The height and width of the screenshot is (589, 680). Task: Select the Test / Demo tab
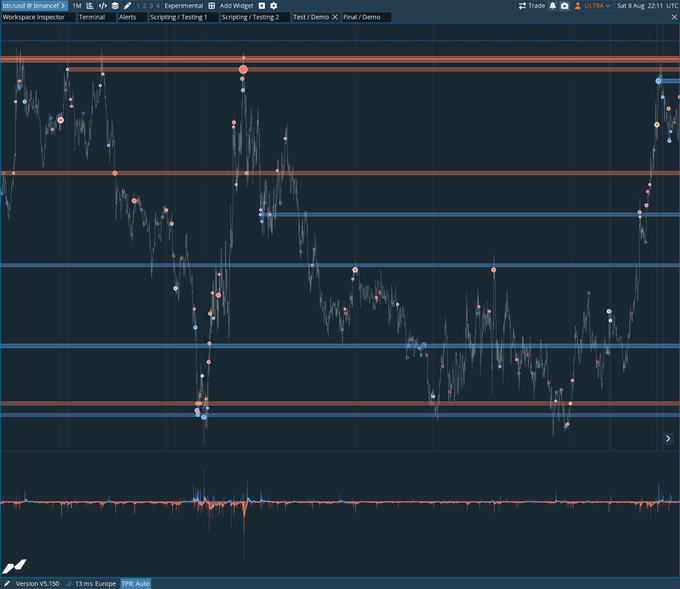311,17
